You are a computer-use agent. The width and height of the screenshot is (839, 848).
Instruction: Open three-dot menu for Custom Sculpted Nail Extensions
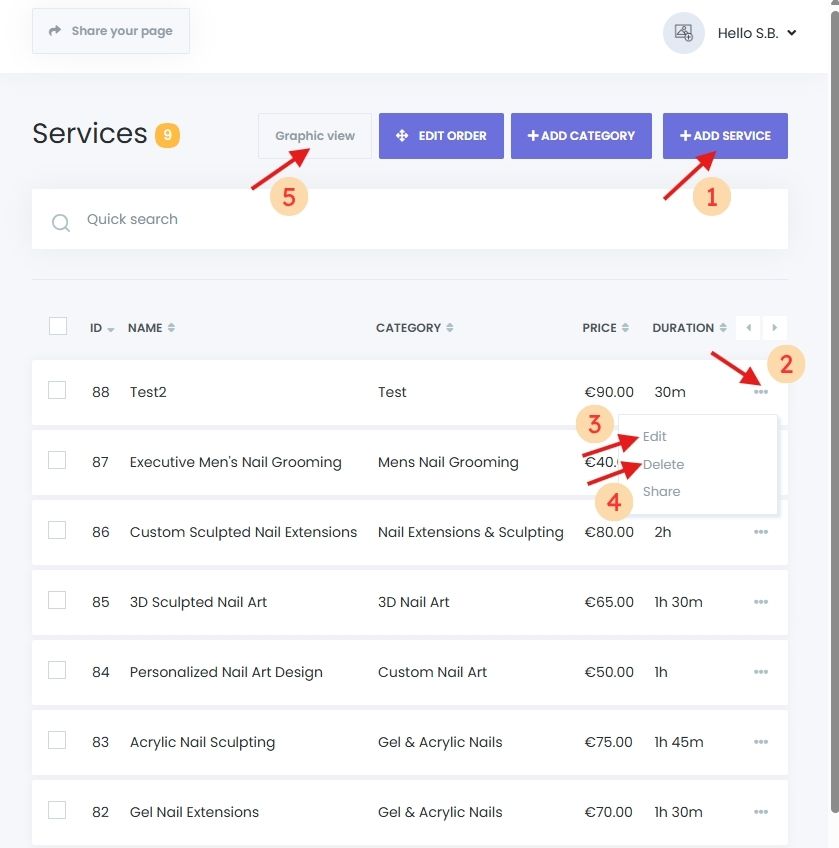coord(761,532)
